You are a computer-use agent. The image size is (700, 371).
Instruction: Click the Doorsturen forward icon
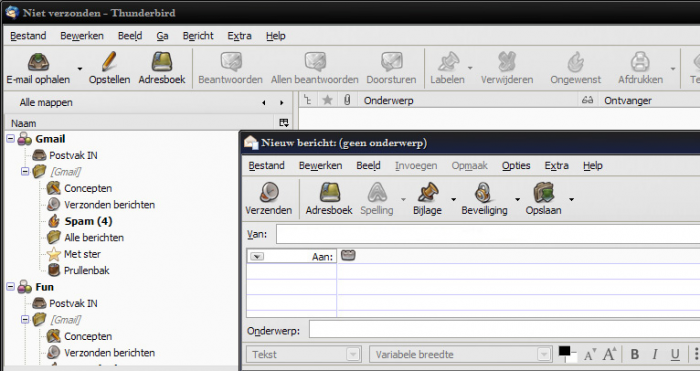[x=392, y=62]
